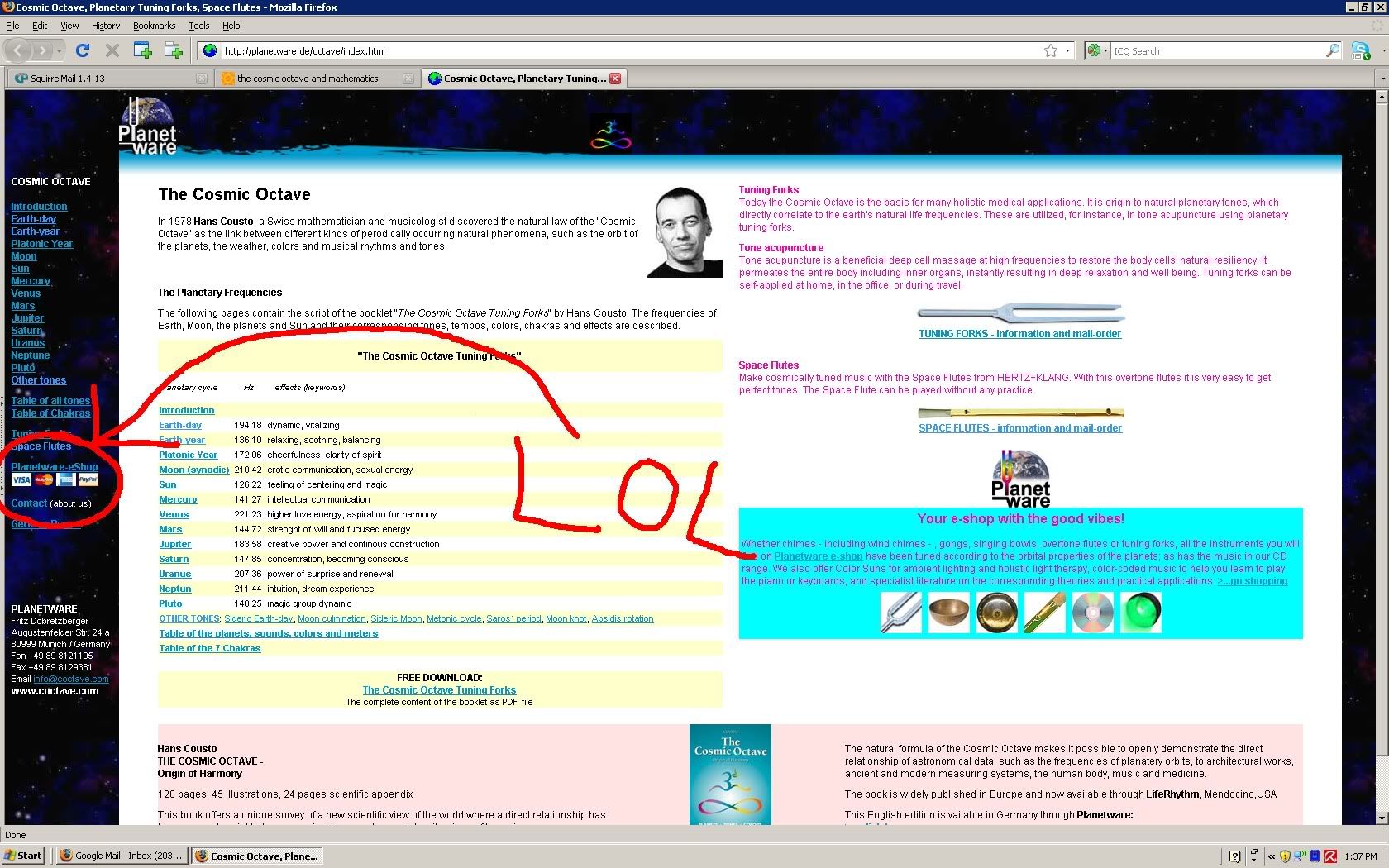Viewport: 1389px width, 868px height.
Task: Download The Cosmic Octave Tuning Forks PDF link
Action: point(439,690)
